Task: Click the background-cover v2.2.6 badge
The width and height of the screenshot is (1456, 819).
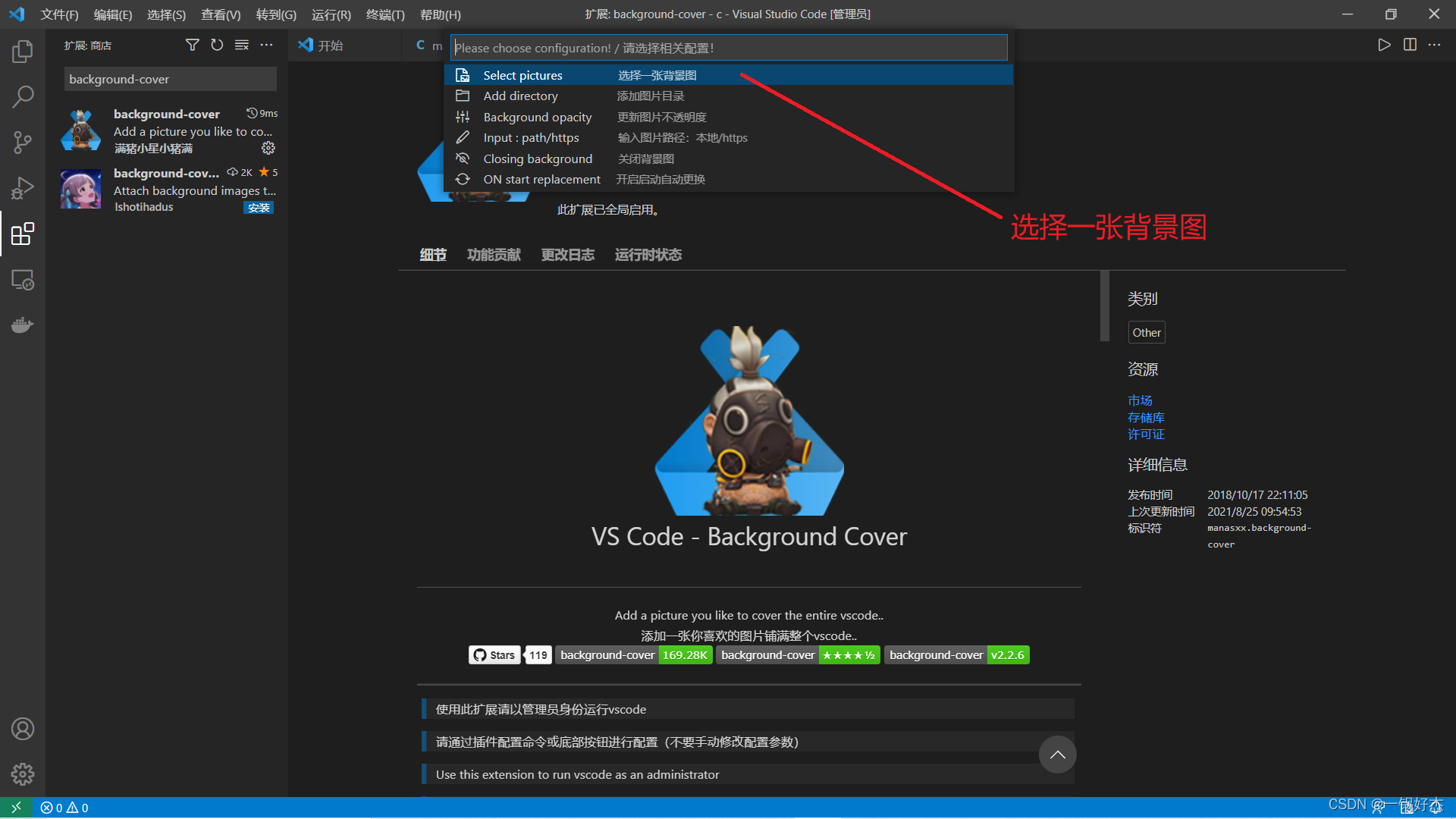Action: [957, 655]
